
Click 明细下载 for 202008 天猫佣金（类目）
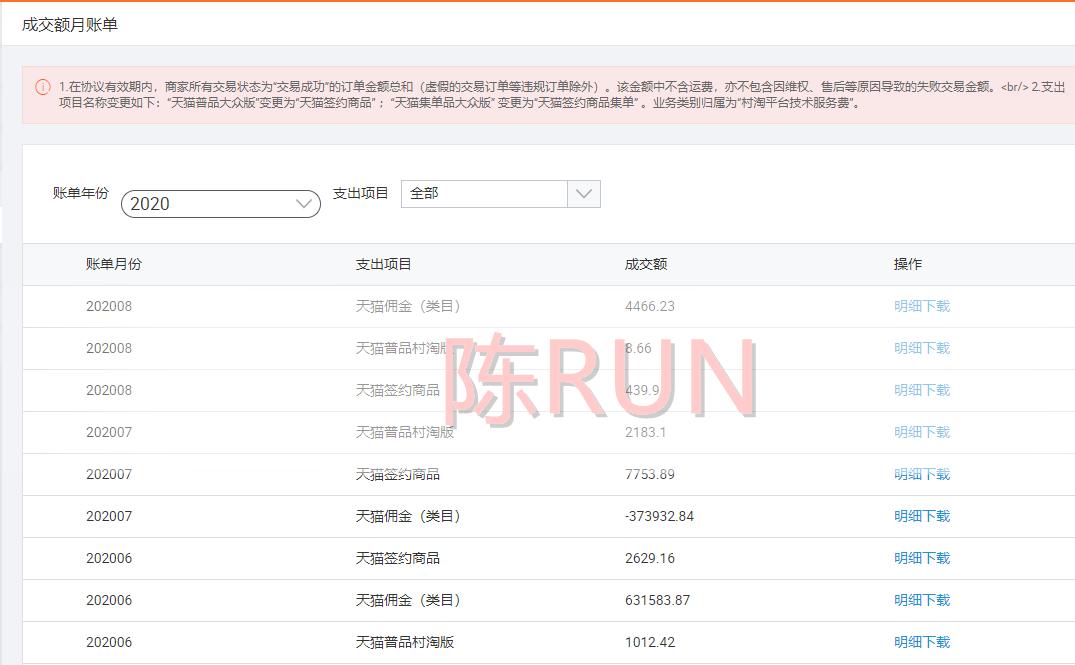(x=920, y=306)
